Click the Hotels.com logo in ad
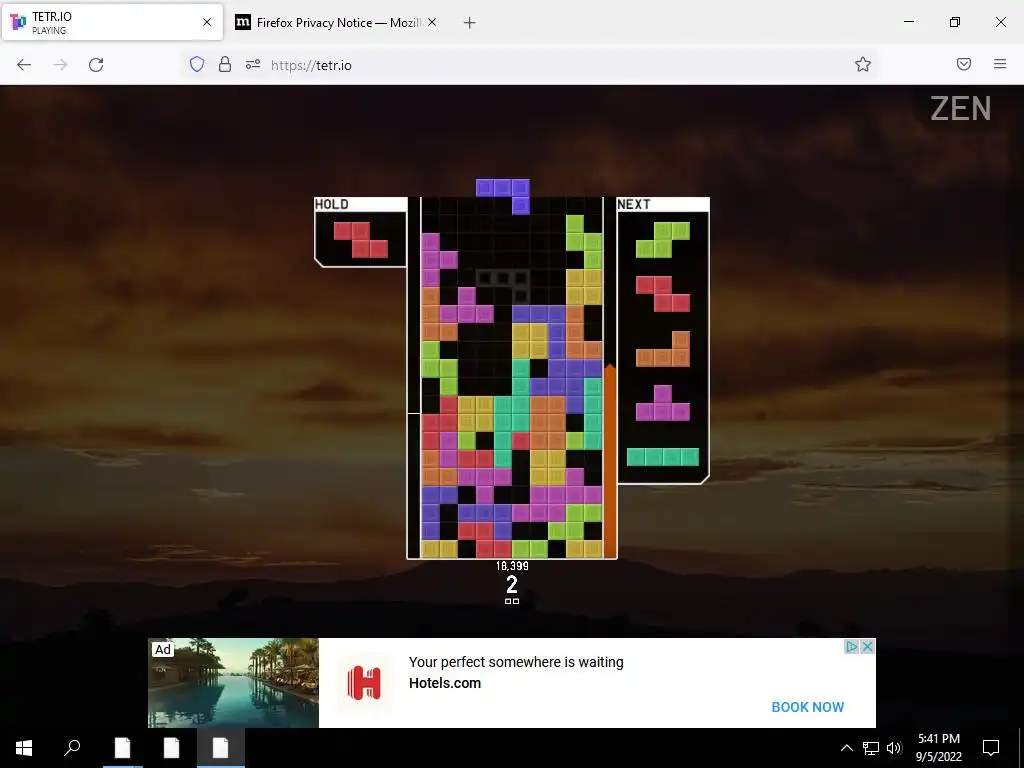Image resolution: width=1024 pixels, height=768 pixels. pyautogui.click(x=364, y=682)
